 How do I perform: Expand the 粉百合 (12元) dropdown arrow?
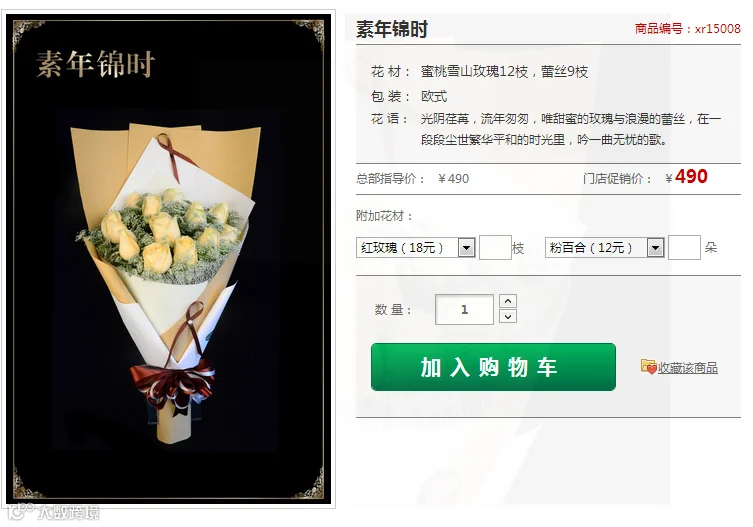coord(655,248)
